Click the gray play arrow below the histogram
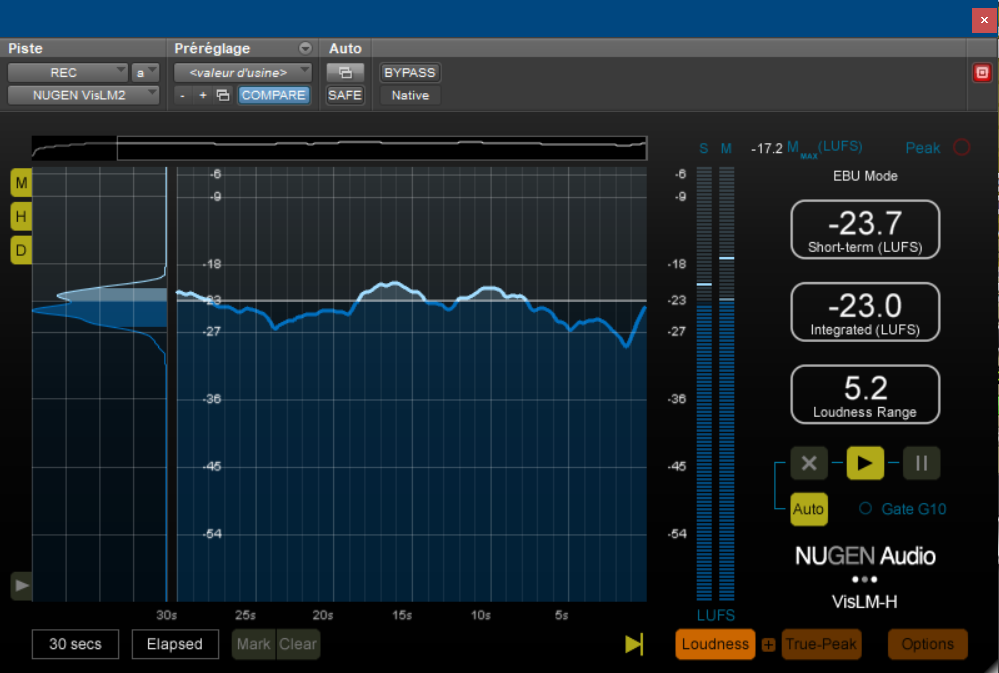 coord(21,586)
